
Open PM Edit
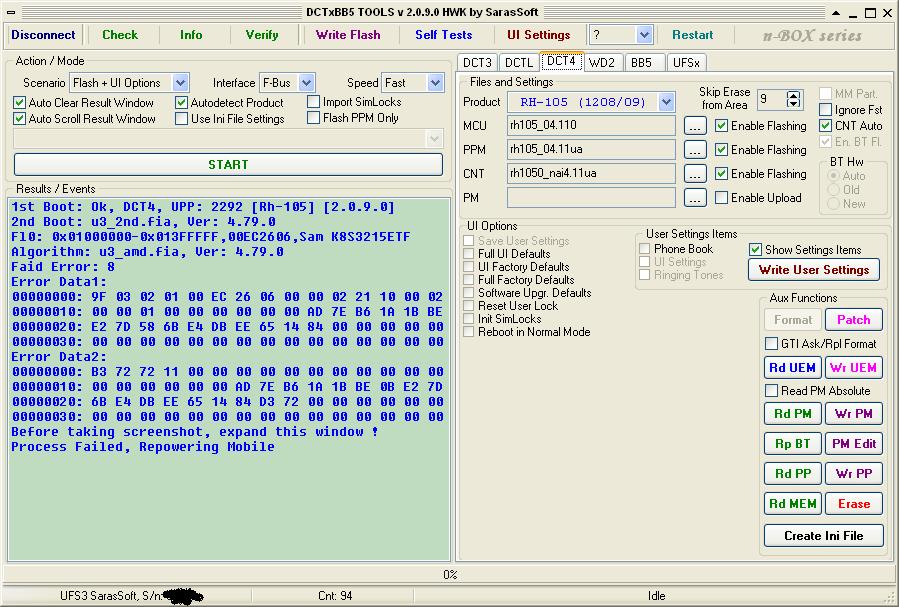coord(853,444)
